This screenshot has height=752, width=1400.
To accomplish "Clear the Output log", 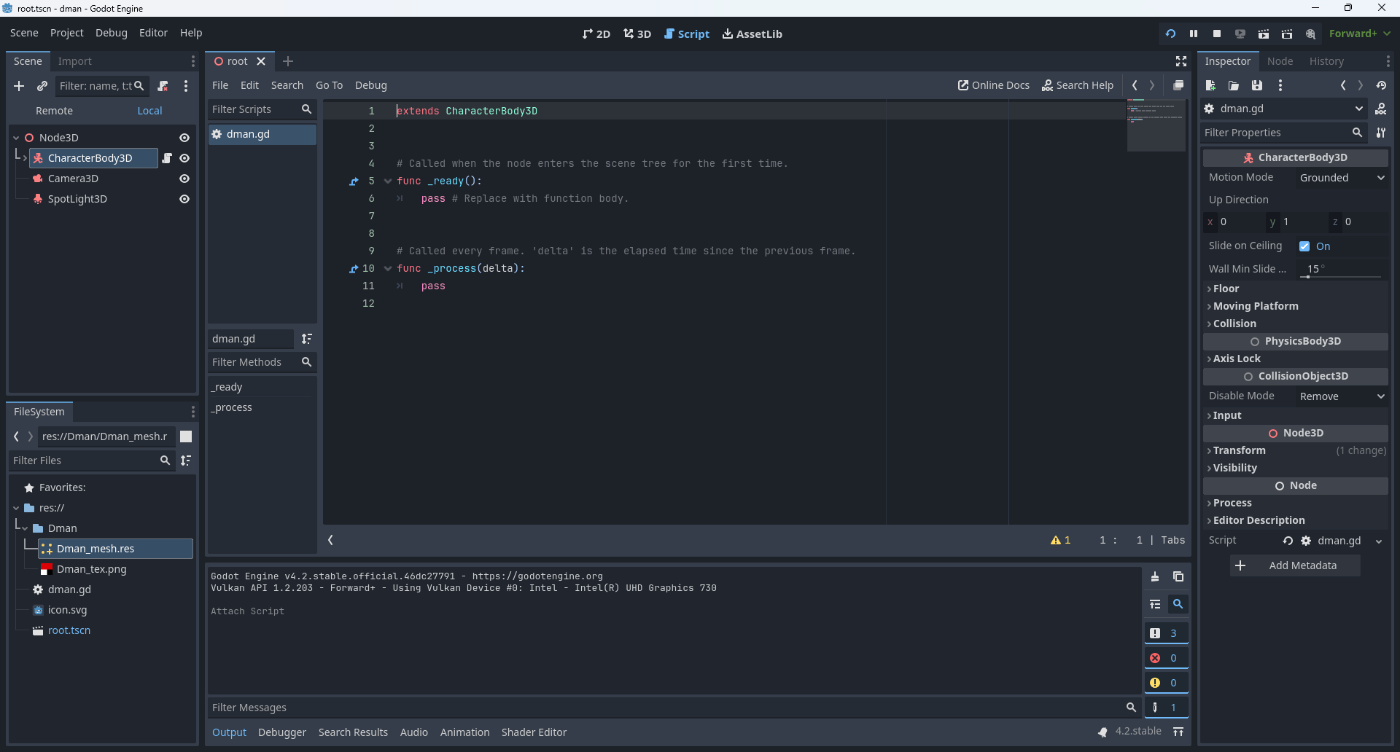I will coord(1155,576).
